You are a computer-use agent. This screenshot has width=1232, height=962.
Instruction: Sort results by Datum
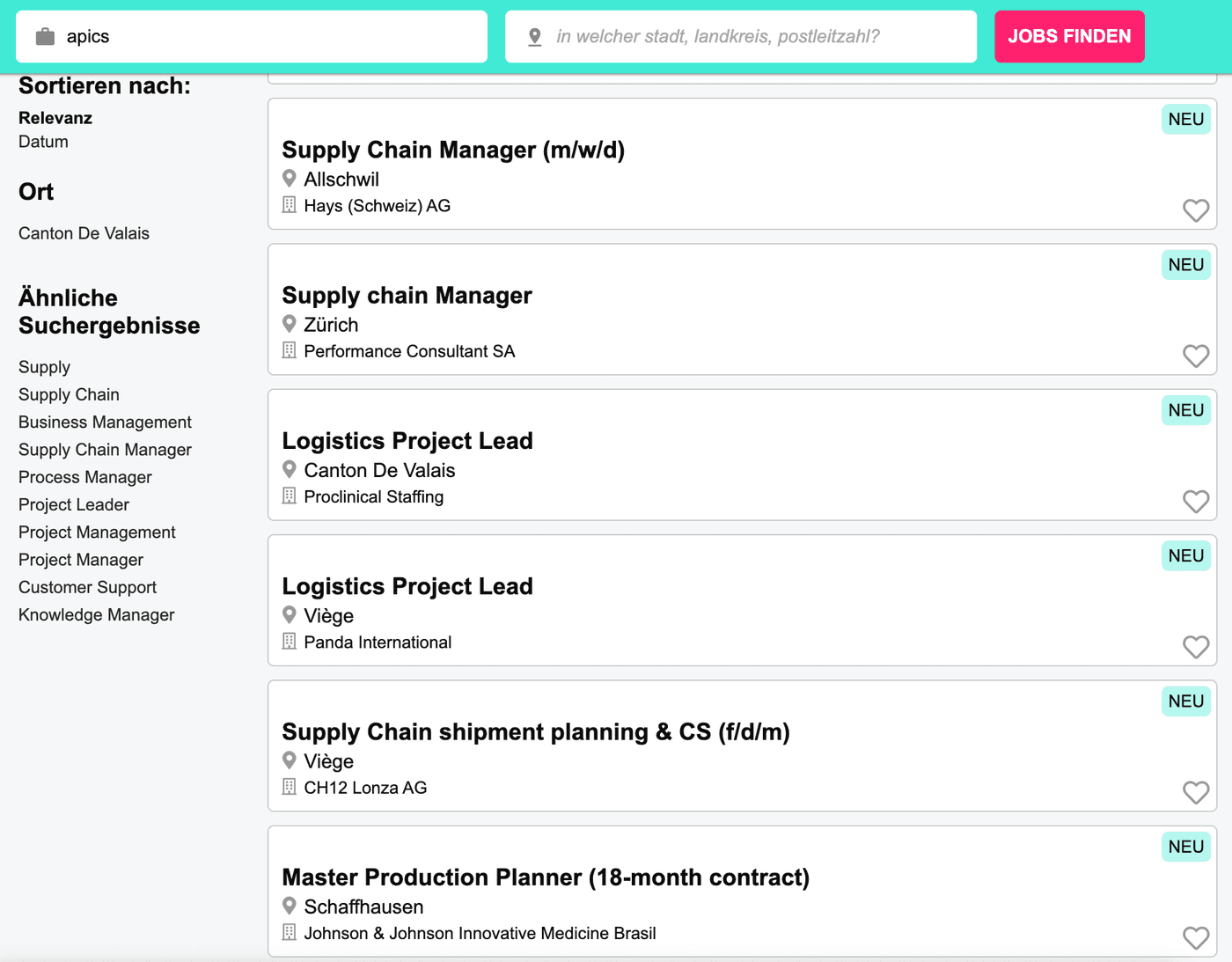43,142
